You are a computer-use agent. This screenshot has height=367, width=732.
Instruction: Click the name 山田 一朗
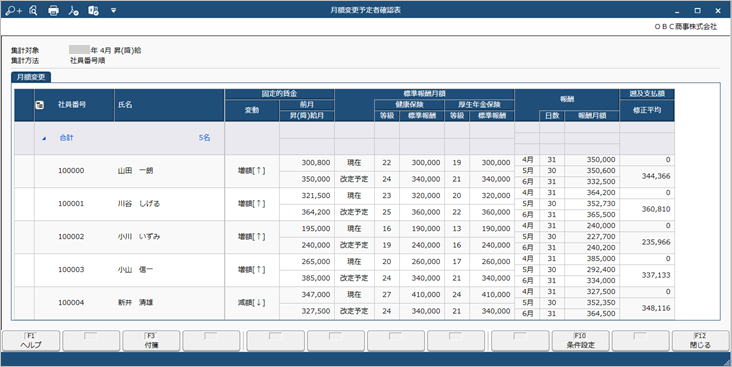click(x=135, y=171)
